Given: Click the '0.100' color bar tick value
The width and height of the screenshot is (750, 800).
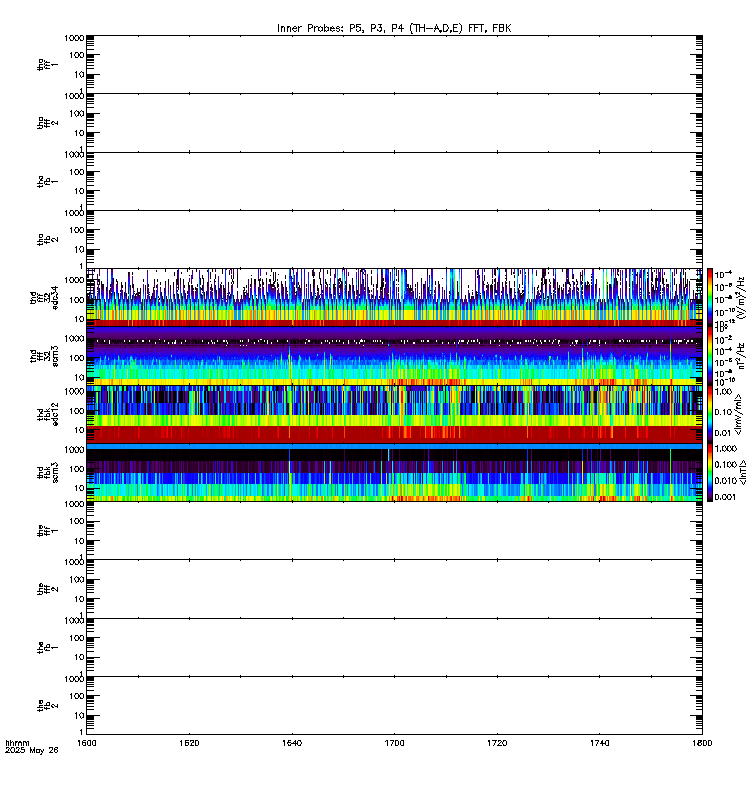Looking at the screenshot, I should click(726, 464).
